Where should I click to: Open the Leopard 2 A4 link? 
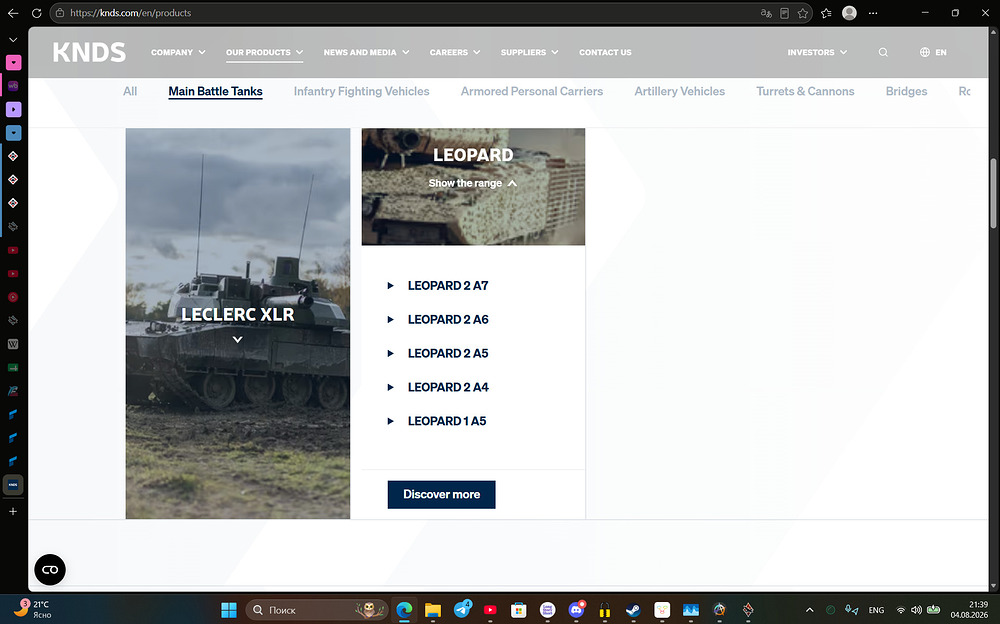tap(448, 387)
